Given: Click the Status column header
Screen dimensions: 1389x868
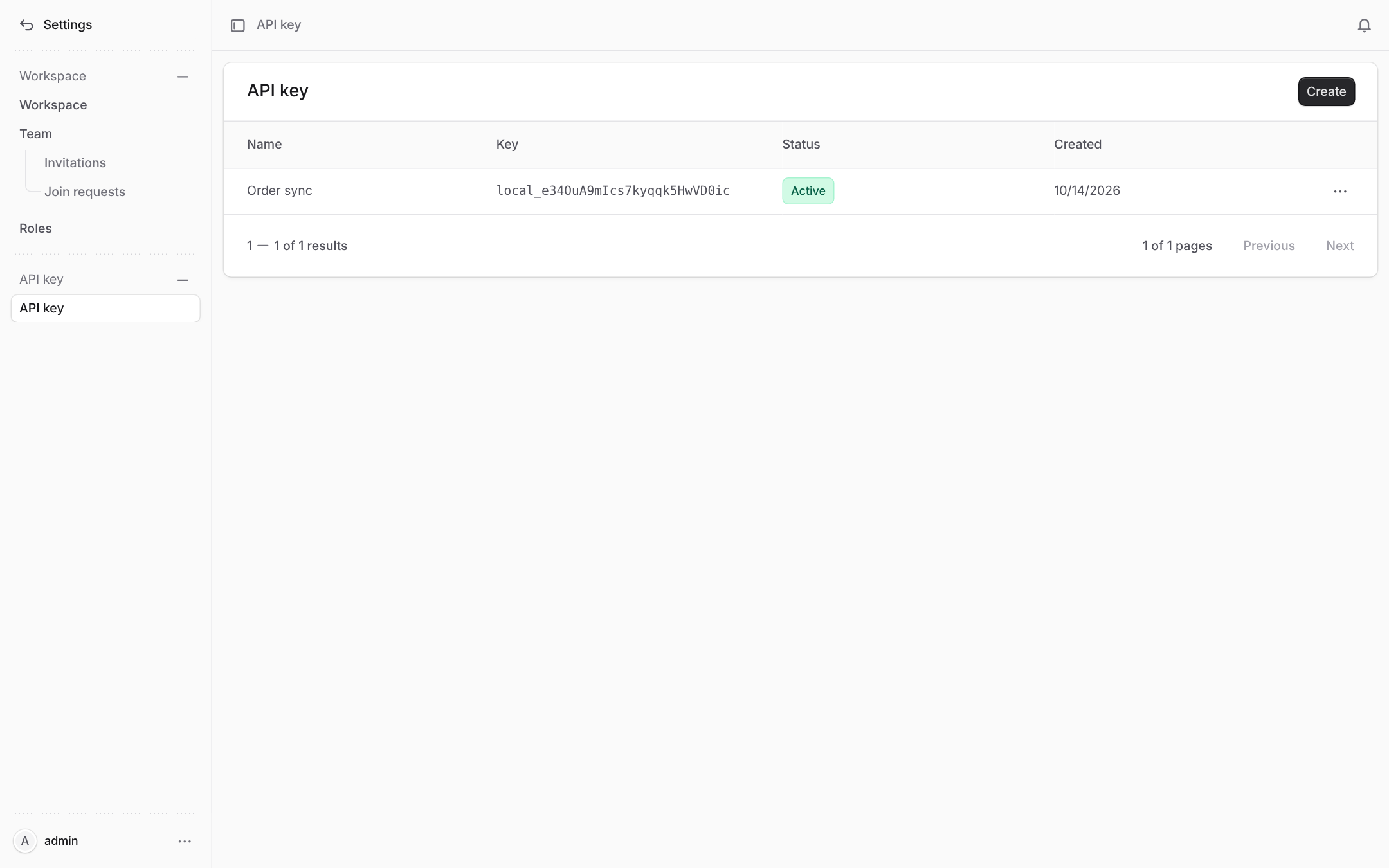Looking at the screenshot, I should [801, 144].
